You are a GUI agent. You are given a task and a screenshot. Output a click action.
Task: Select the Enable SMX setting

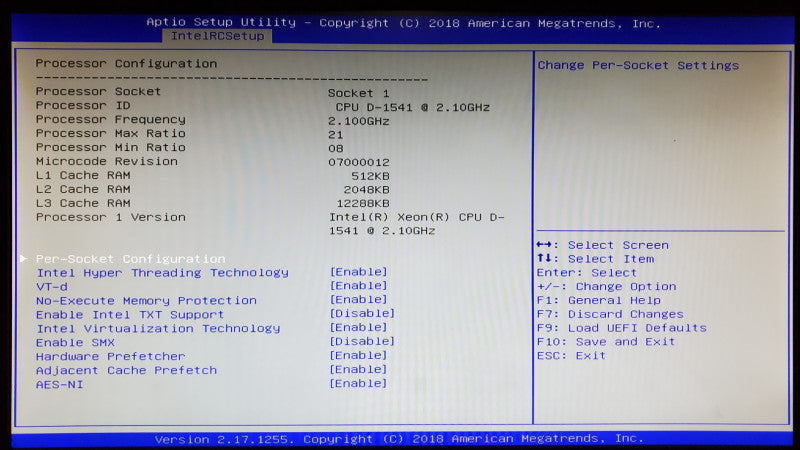(76, 342)
